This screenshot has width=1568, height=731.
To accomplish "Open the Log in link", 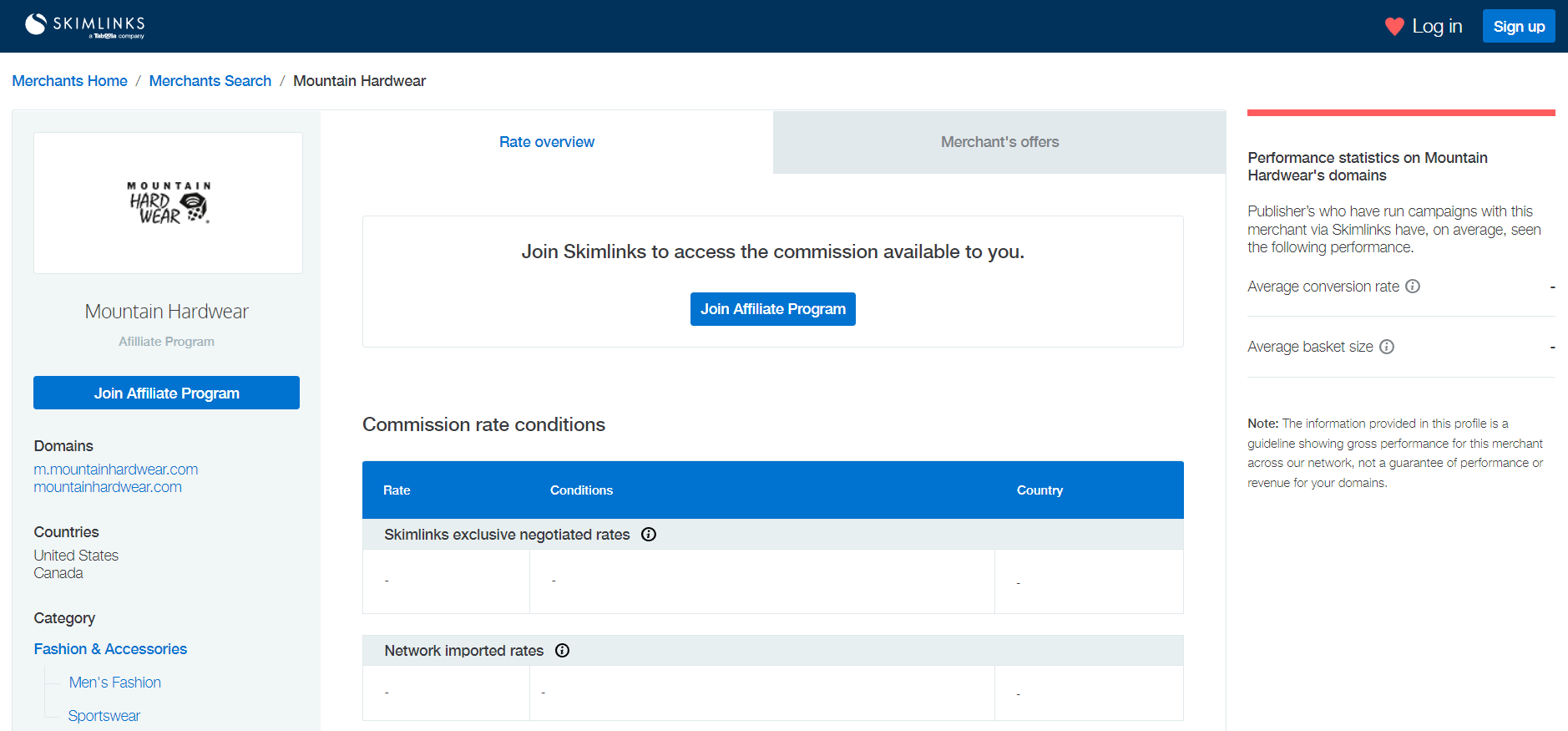I will 1436,27.
